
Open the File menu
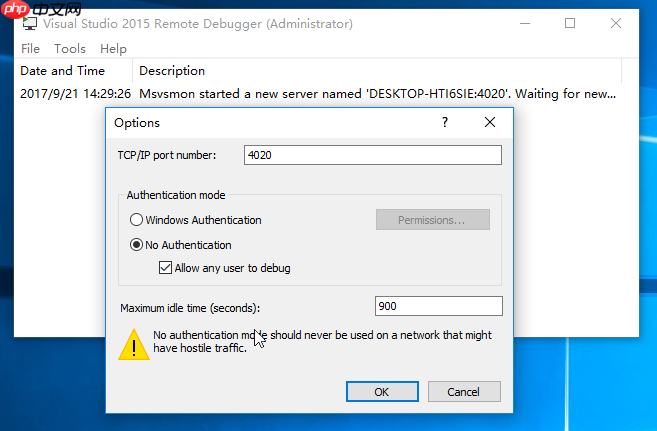[30, 49]
